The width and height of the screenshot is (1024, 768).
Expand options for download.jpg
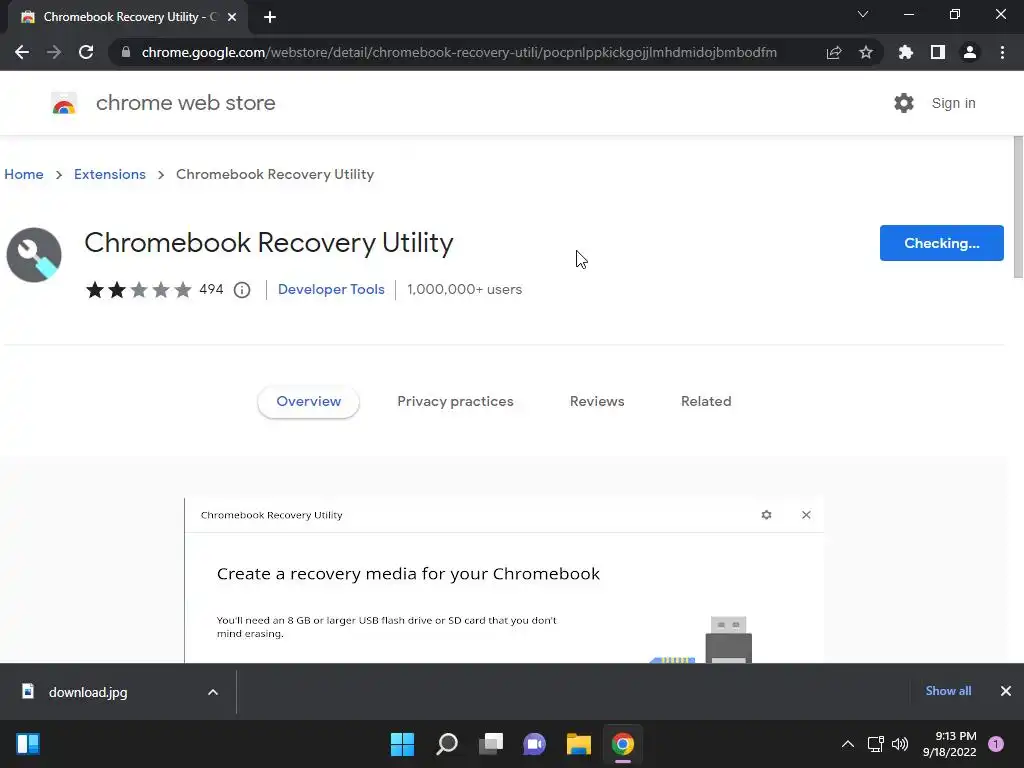point(213,692)
